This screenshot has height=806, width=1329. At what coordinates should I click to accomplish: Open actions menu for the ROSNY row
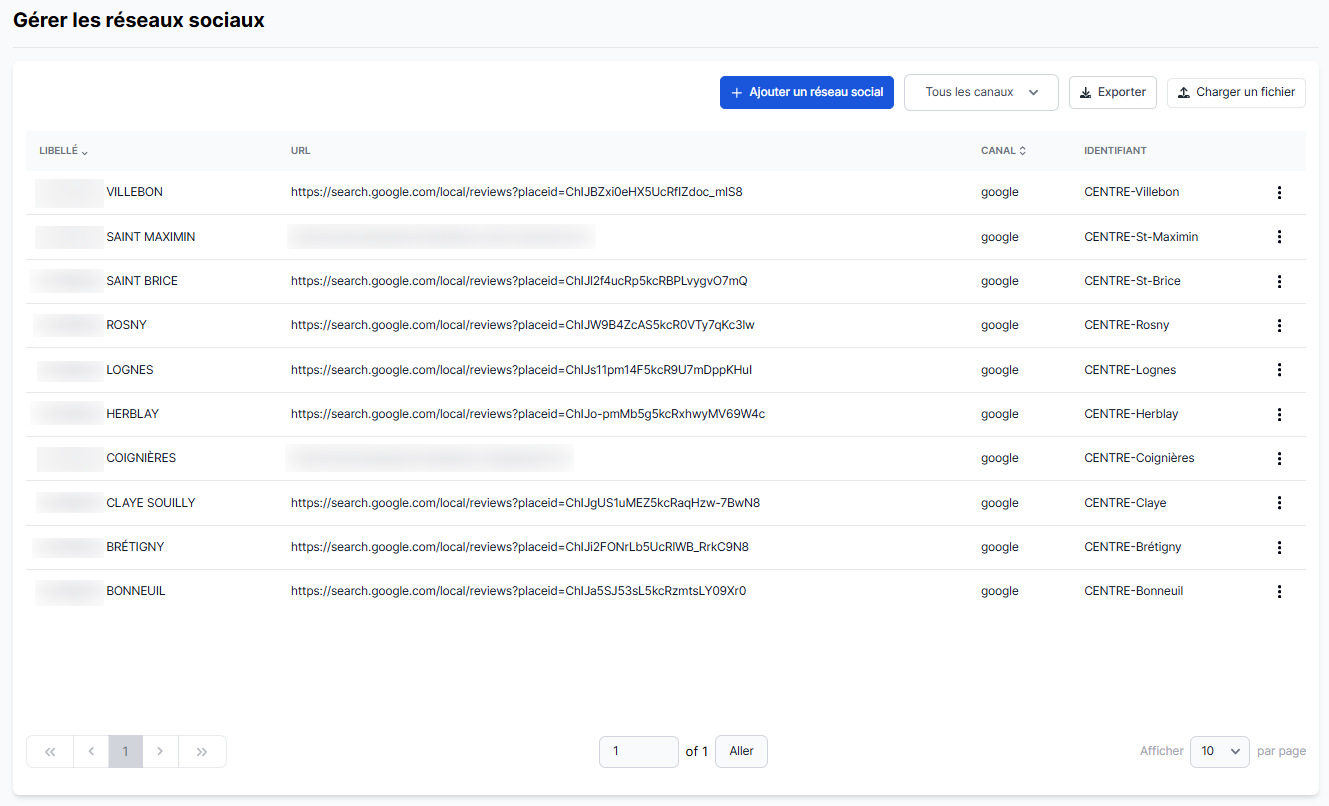[1279, 325]
